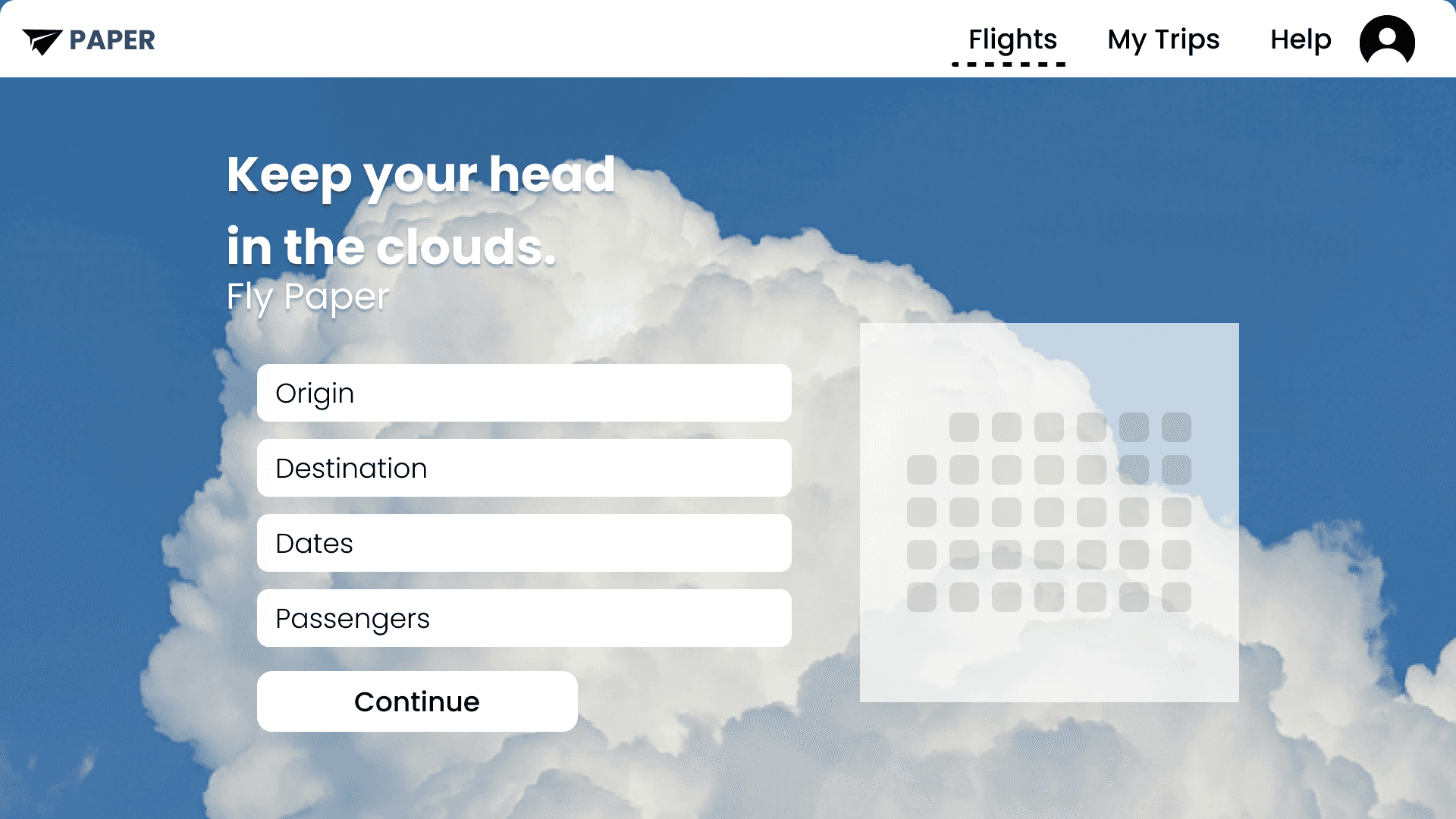Focus the Origin input field
This screenshot has width=1456, height=819.
click(x=524, y=393)
